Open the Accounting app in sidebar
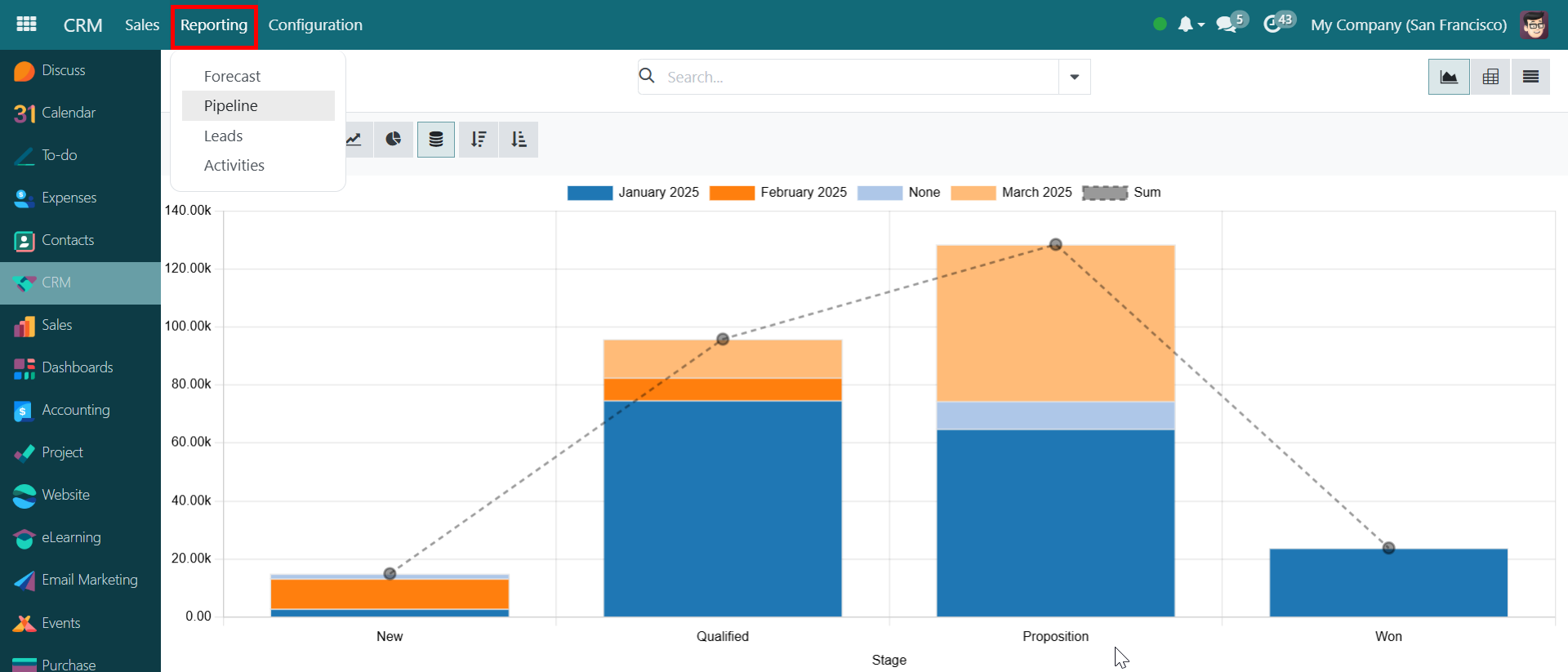 tap(75, 410)
